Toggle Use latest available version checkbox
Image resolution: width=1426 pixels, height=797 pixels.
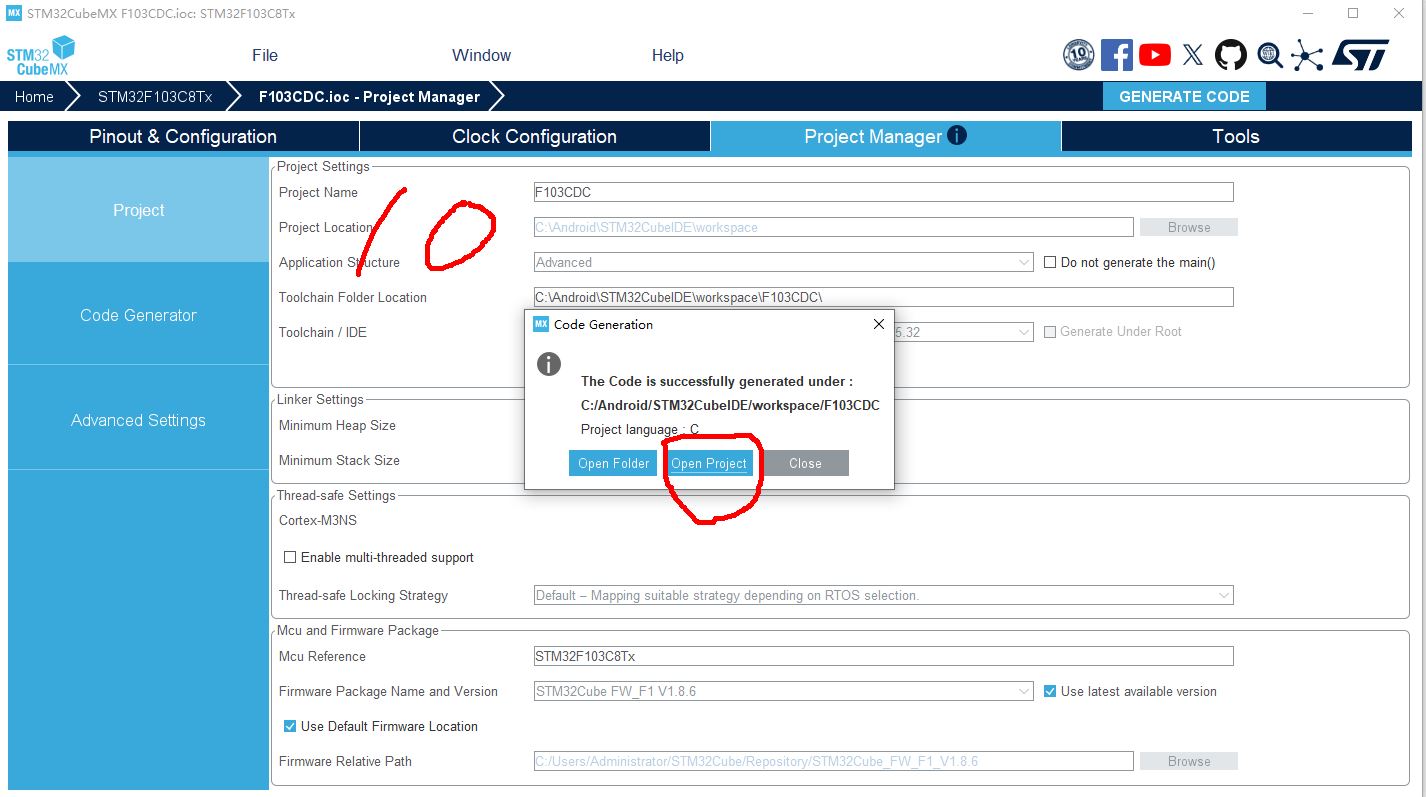click(1050, 691)
